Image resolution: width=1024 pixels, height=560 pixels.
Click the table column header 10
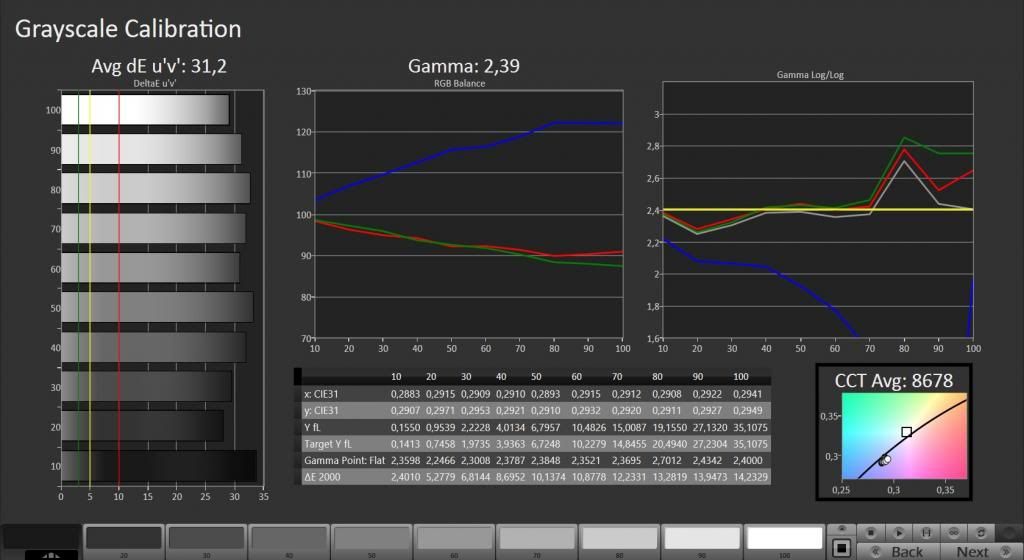coord(396,377)
